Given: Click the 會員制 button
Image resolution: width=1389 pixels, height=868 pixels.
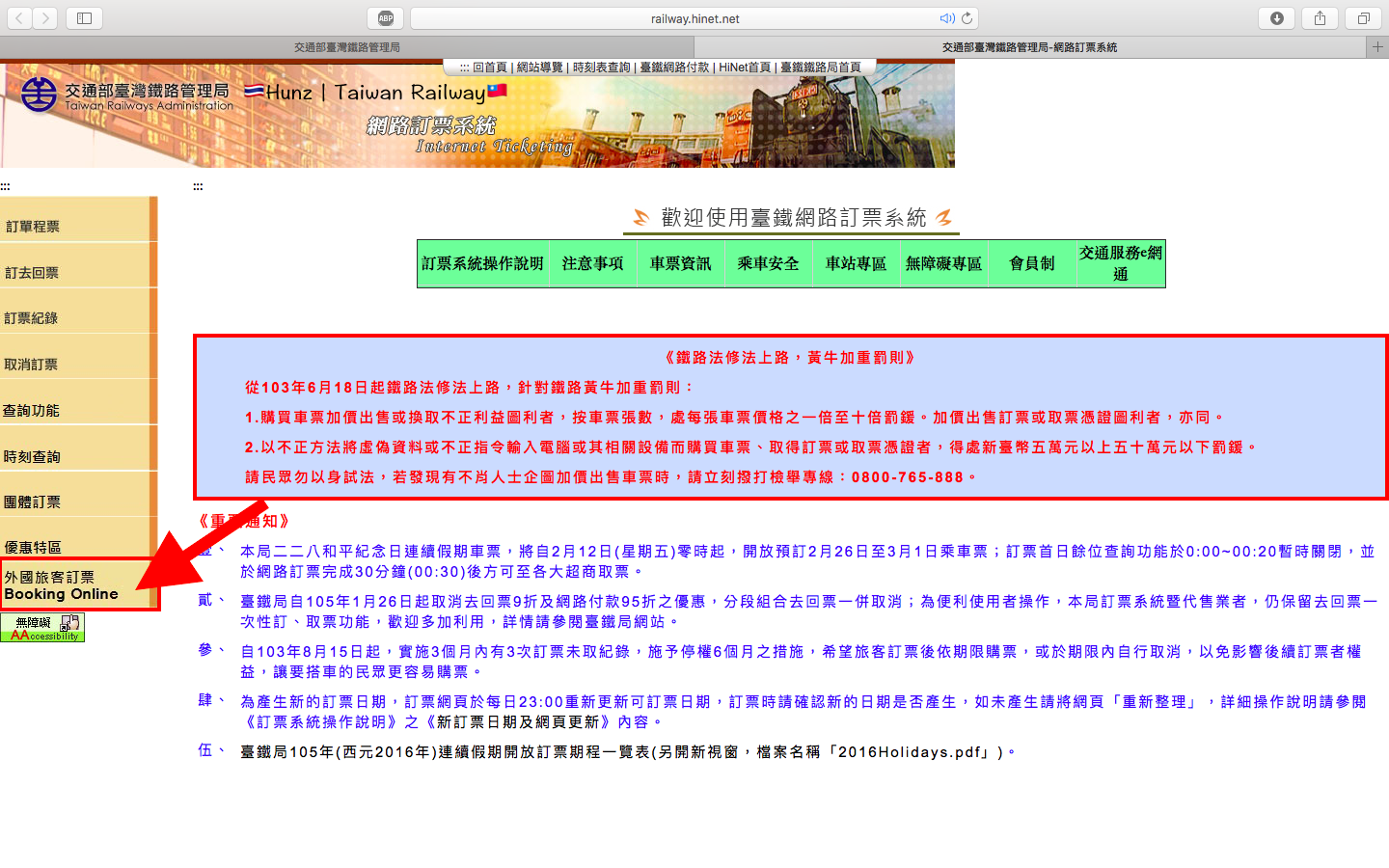Looking at the screenshot, I should (1032, 263).
